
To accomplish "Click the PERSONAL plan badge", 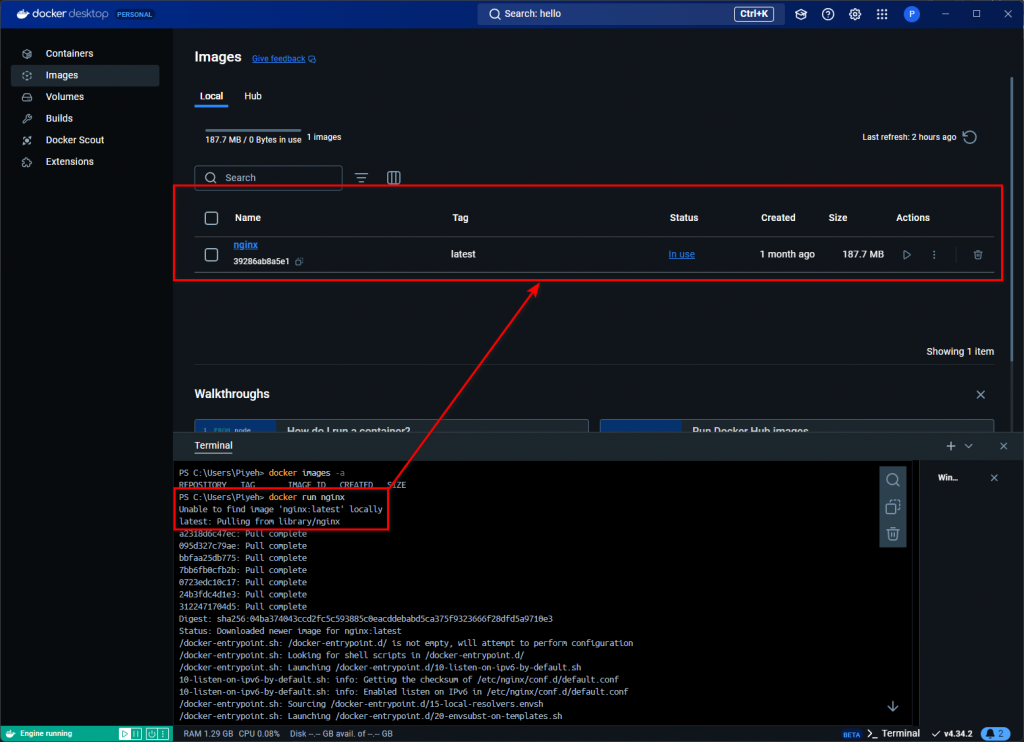I will pos(135,14).
